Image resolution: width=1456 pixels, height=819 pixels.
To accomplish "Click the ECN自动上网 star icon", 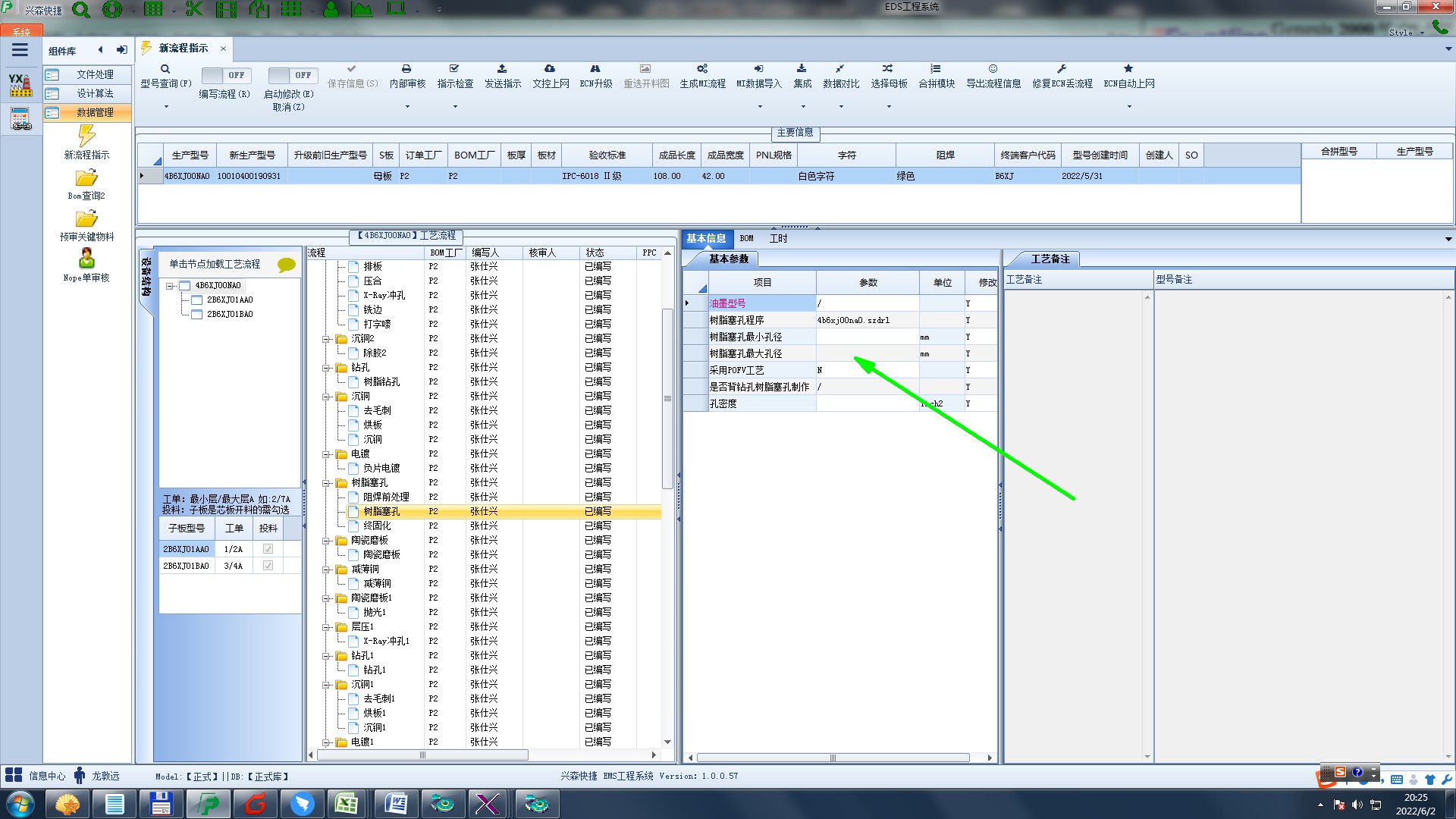I will click(x=1128, y=68).
